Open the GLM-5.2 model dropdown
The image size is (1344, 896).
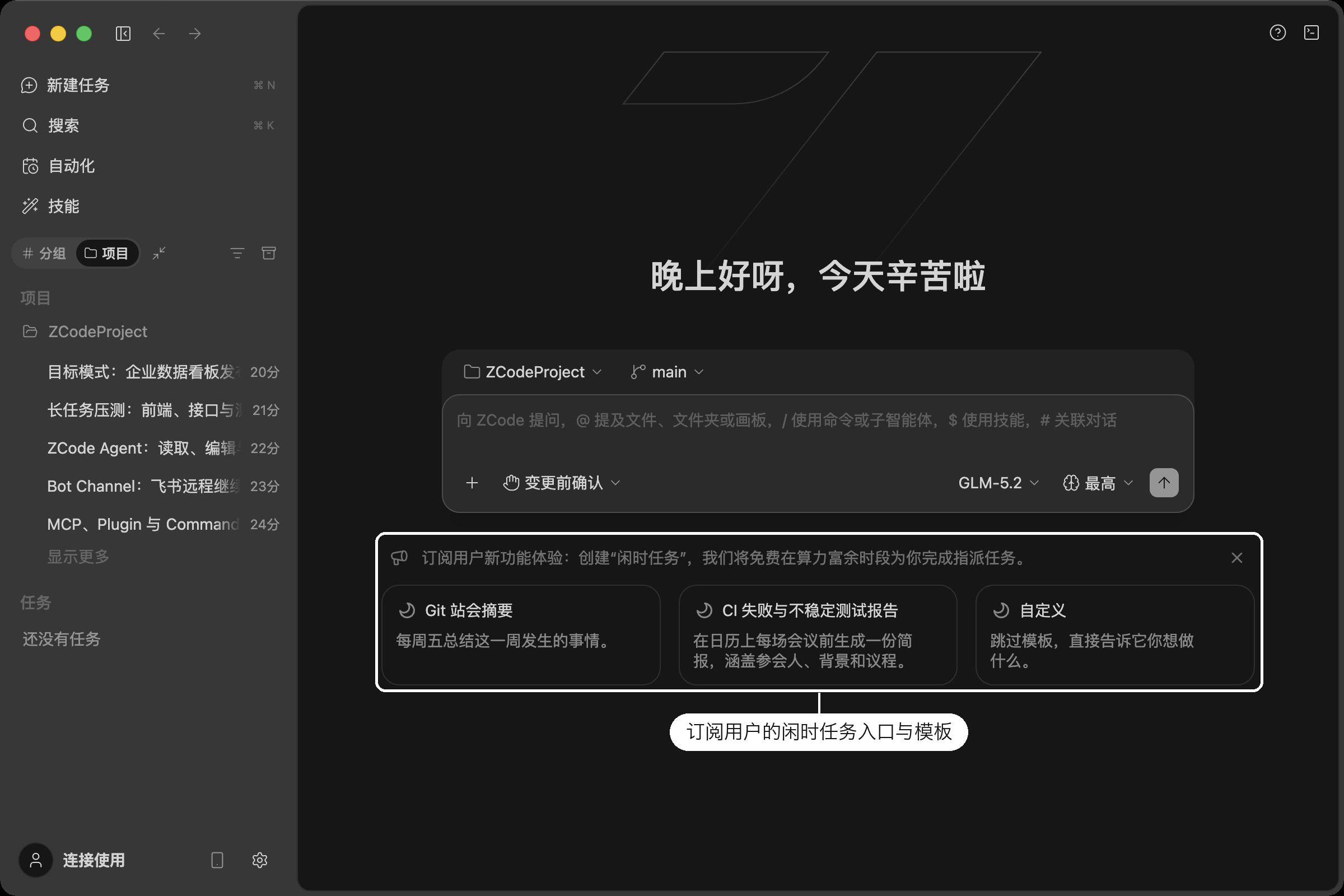click(998, 483)
